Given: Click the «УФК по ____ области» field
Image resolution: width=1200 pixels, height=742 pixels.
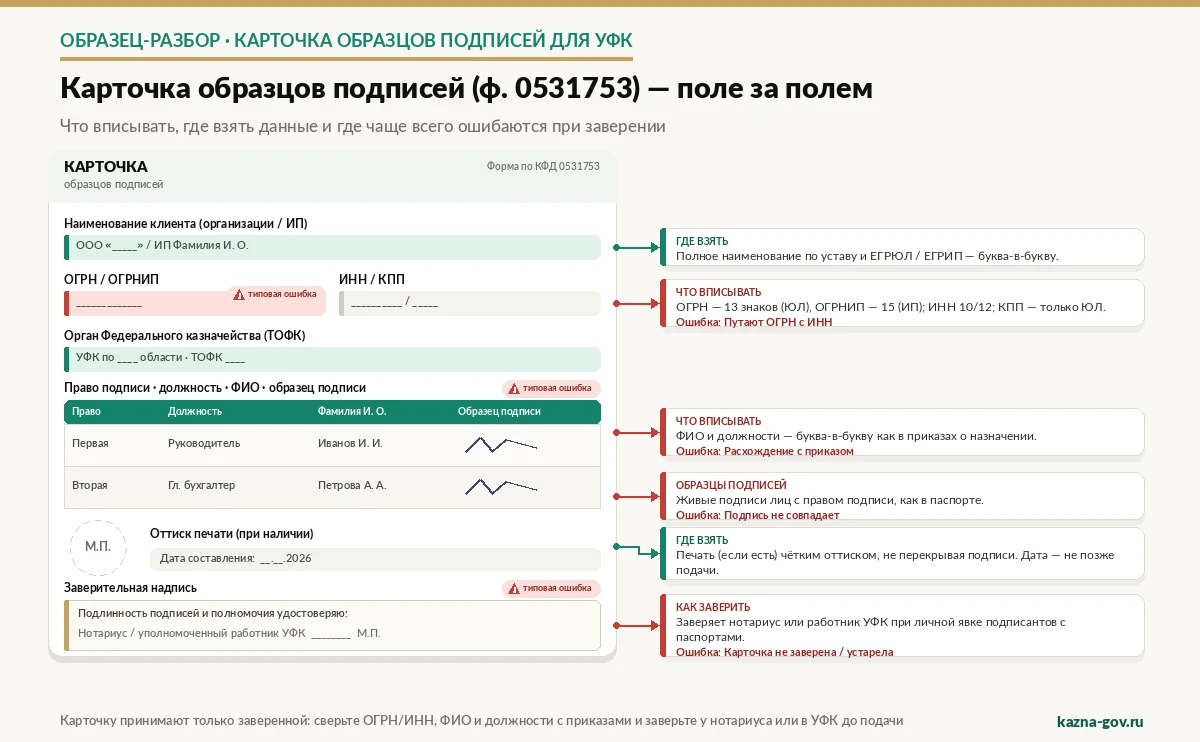Looking at the screenshot, I should [x=332, y=359].
